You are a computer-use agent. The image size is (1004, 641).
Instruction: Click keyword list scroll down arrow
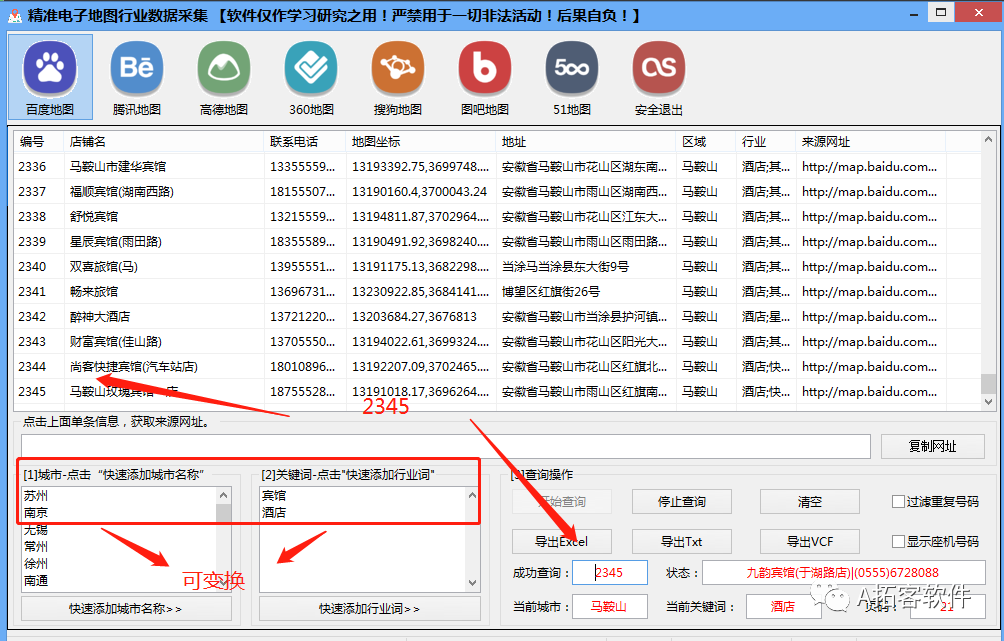point(473,583)
